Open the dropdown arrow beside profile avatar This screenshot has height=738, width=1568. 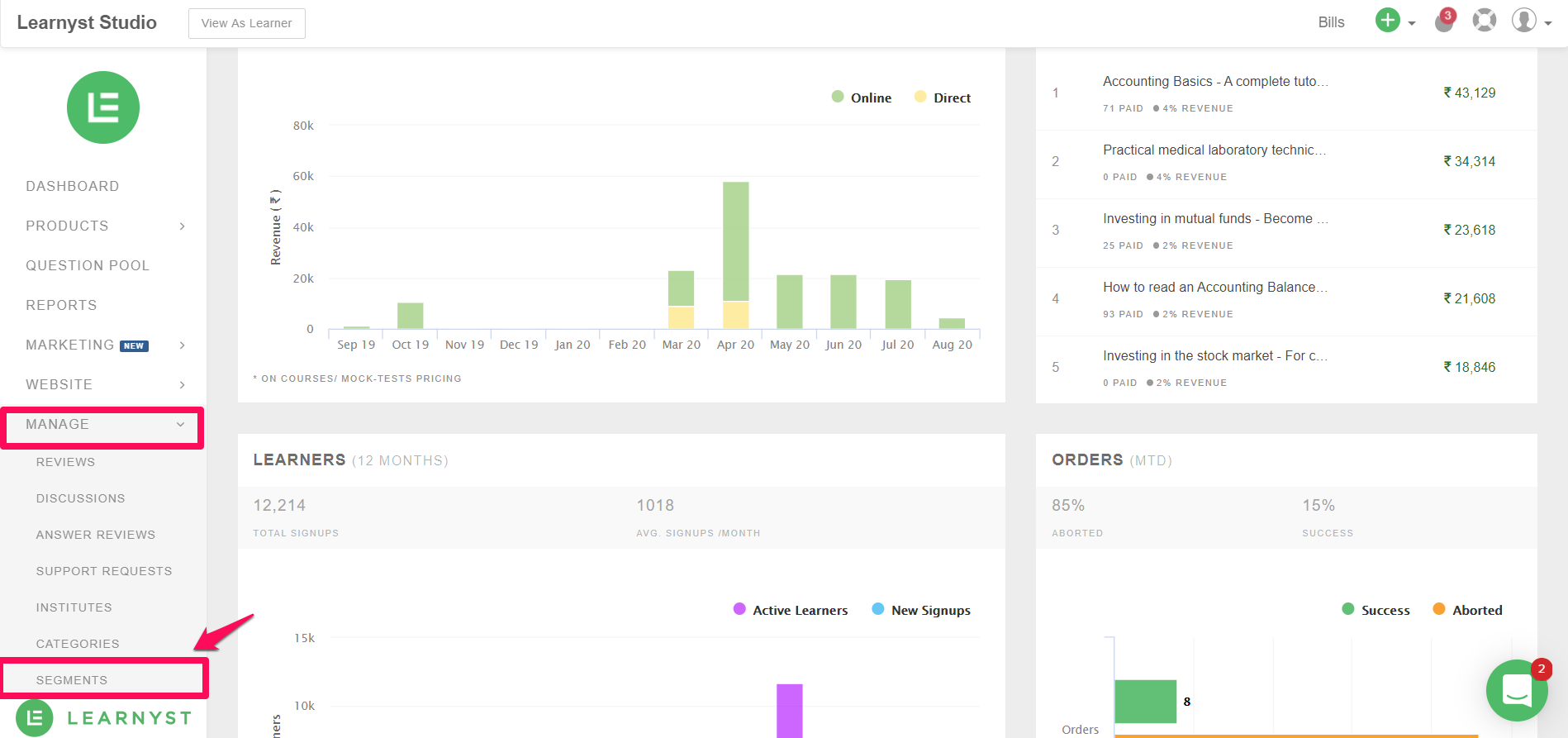[1548, 23]
